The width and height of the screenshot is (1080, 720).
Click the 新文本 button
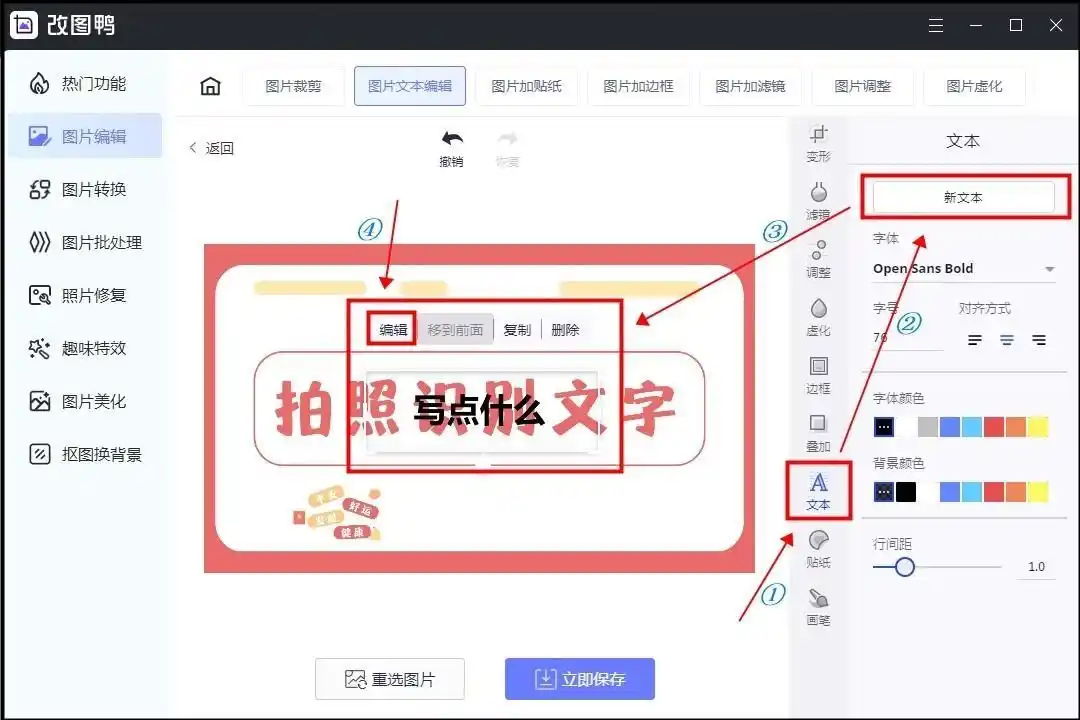pyautogui.click(x=963, y=197)
